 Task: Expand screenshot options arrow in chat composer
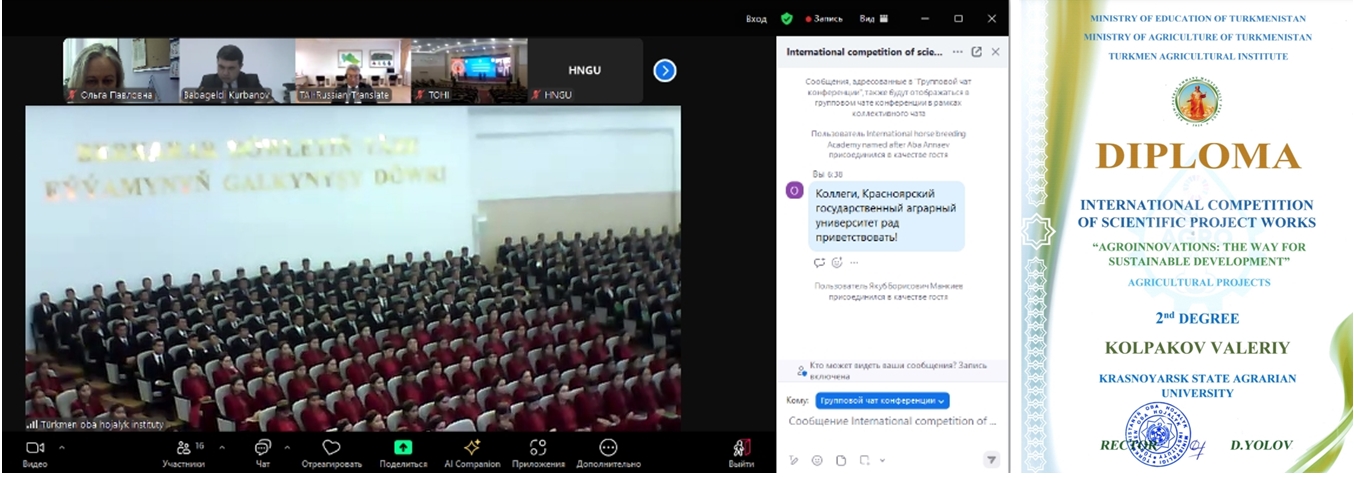point(882,460)
